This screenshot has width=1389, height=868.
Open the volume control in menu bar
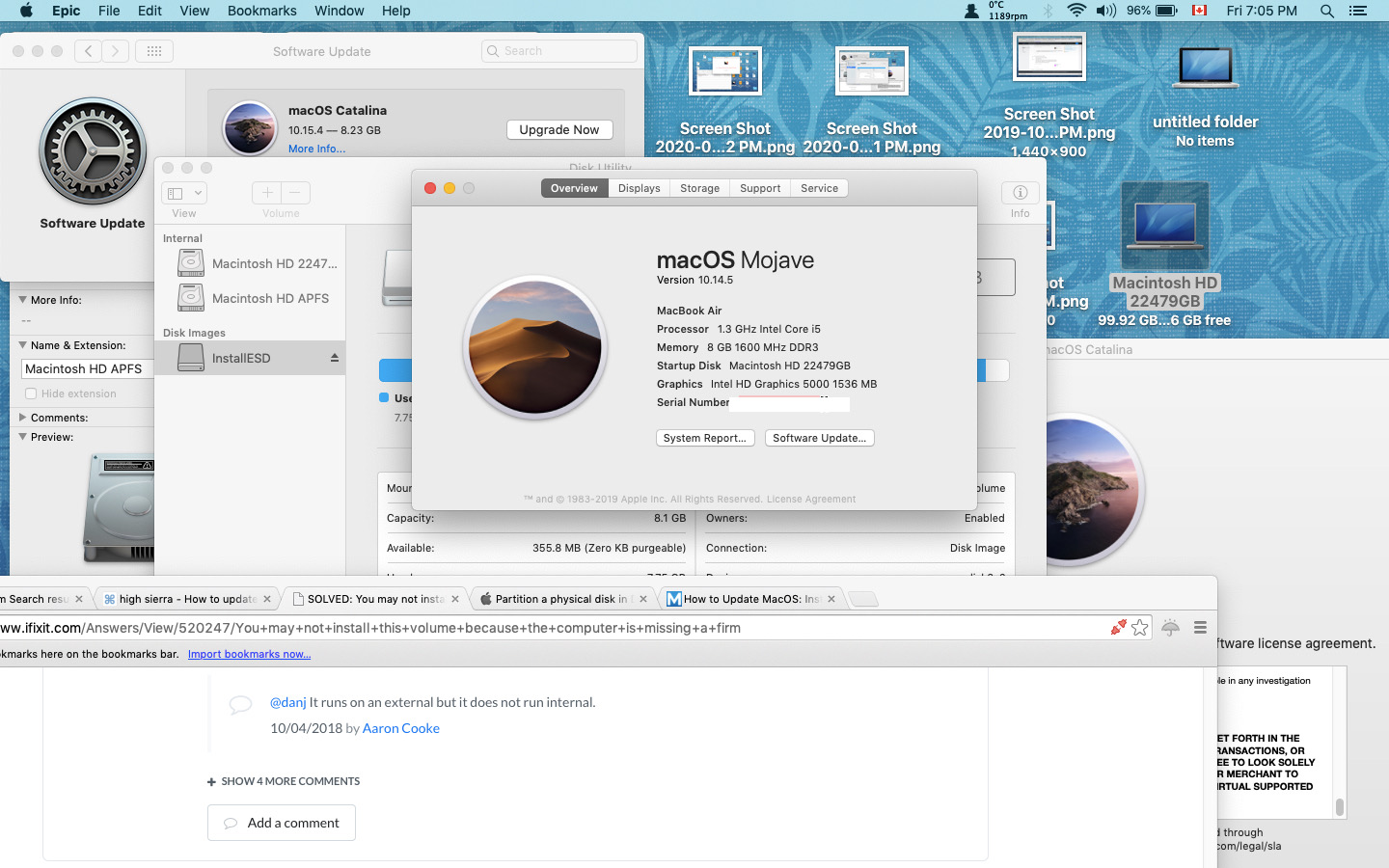point(1105,11)
